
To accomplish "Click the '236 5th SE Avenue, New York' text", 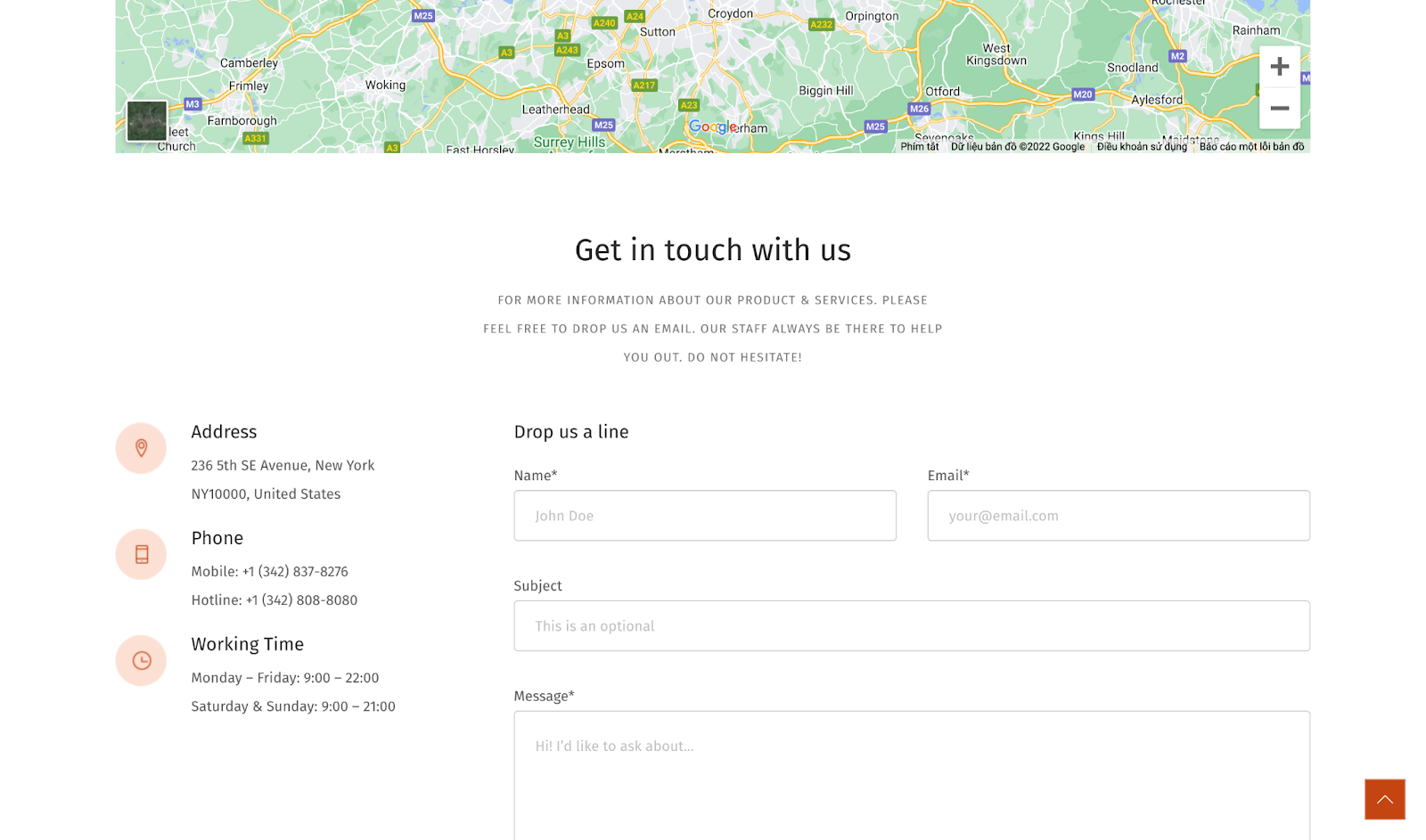I will click(x=283, y=466).
